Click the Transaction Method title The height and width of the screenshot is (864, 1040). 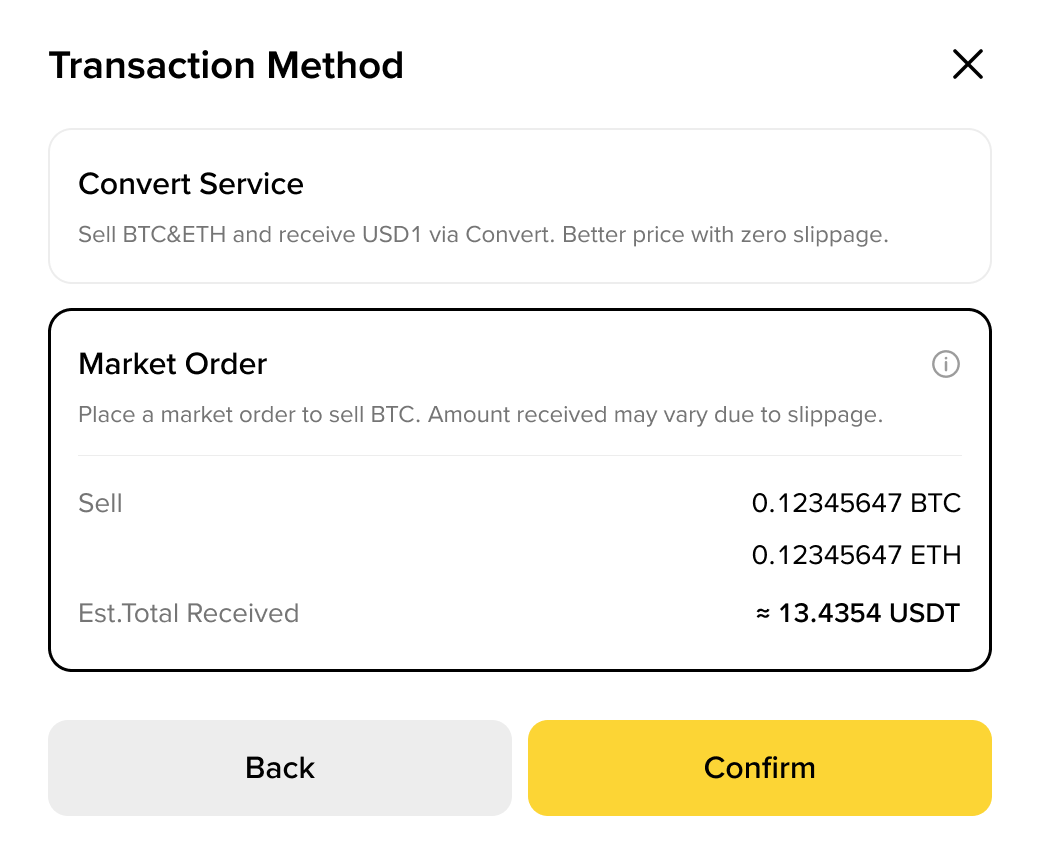tap(226, 65)
